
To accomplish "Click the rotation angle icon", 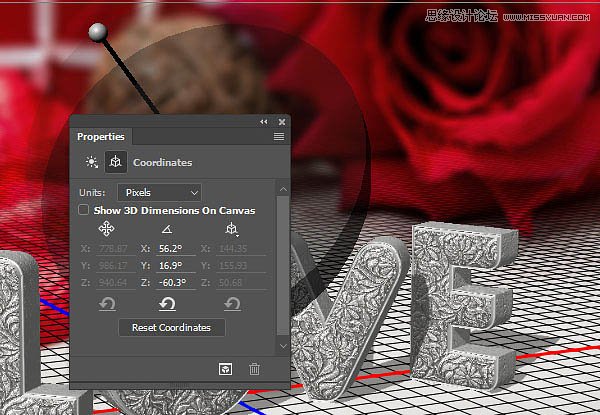I will tap(167, 229).
